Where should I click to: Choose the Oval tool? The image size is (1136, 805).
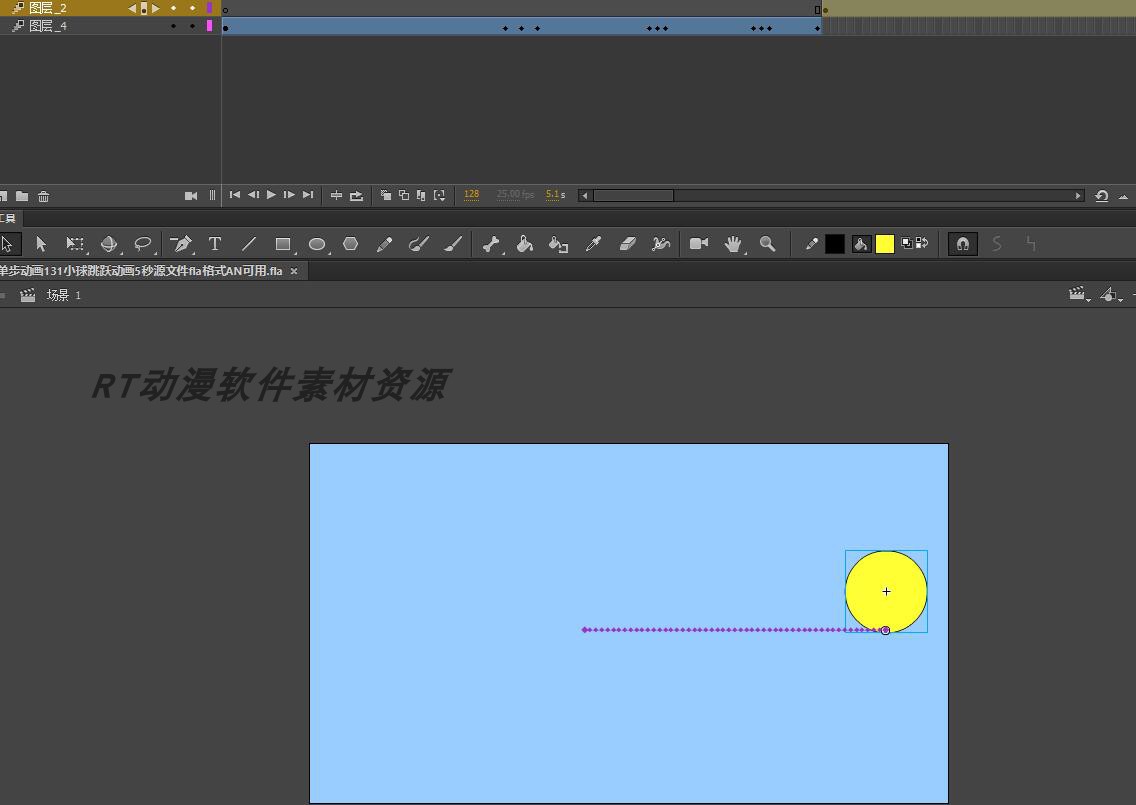click(x=317, y=244)
